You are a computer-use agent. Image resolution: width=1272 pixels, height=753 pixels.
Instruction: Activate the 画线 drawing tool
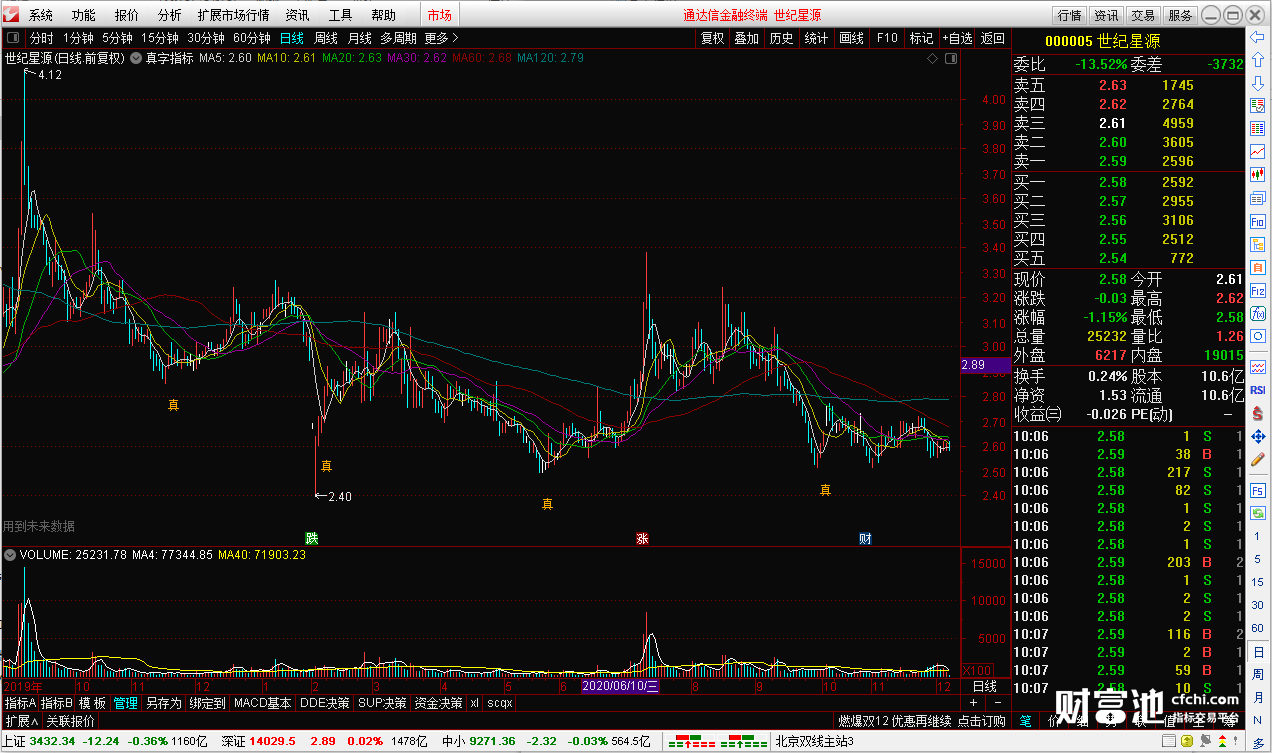pos(851,38)
